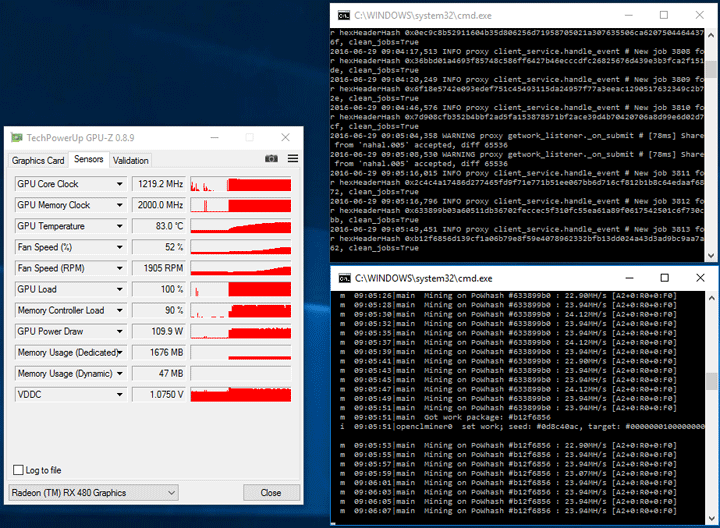Expand the GPU Core Clock dropdown
Screen dimensions: 720x528
click(119, 184)
